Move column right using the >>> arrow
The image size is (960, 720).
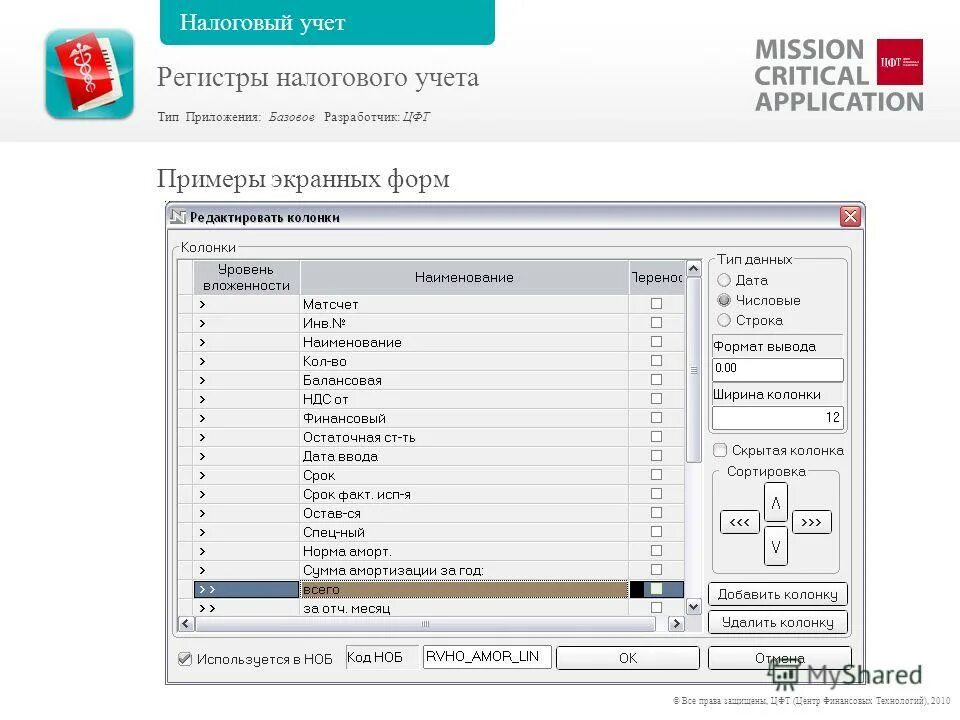pyautogui.click(x=813, y=522)
